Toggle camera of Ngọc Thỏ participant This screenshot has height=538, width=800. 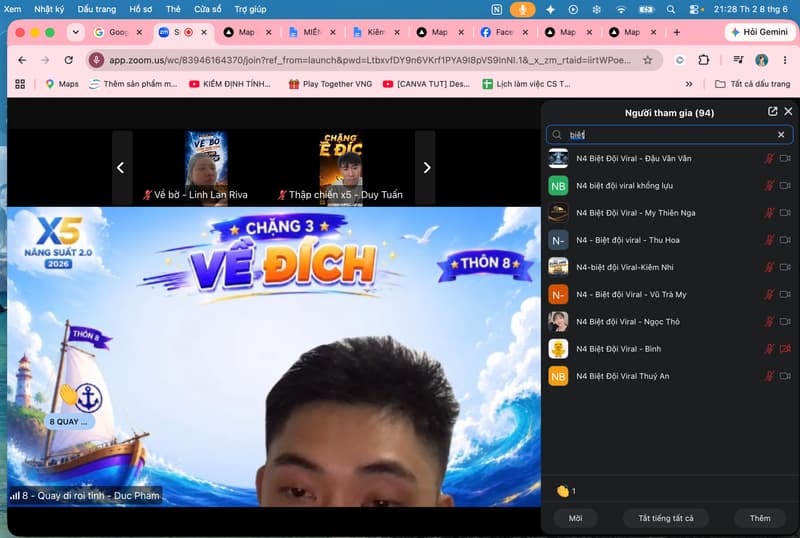tap(785, 322)
